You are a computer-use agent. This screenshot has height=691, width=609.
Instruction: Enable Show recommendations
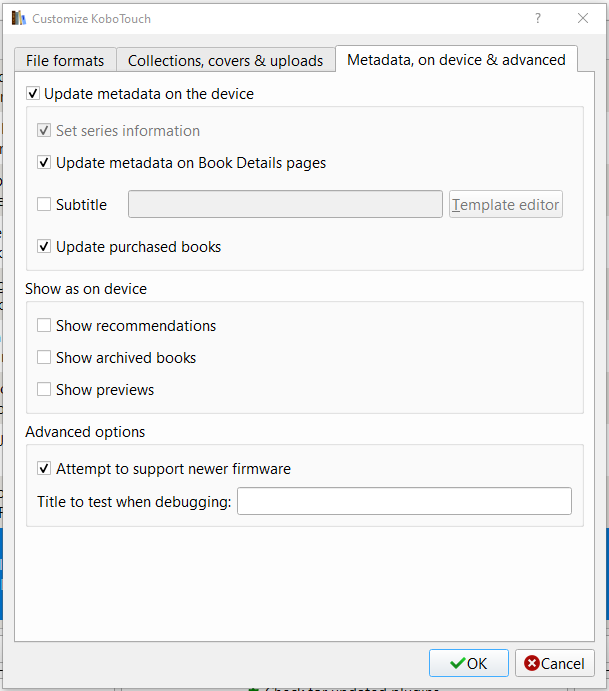[x=44, y=326]
